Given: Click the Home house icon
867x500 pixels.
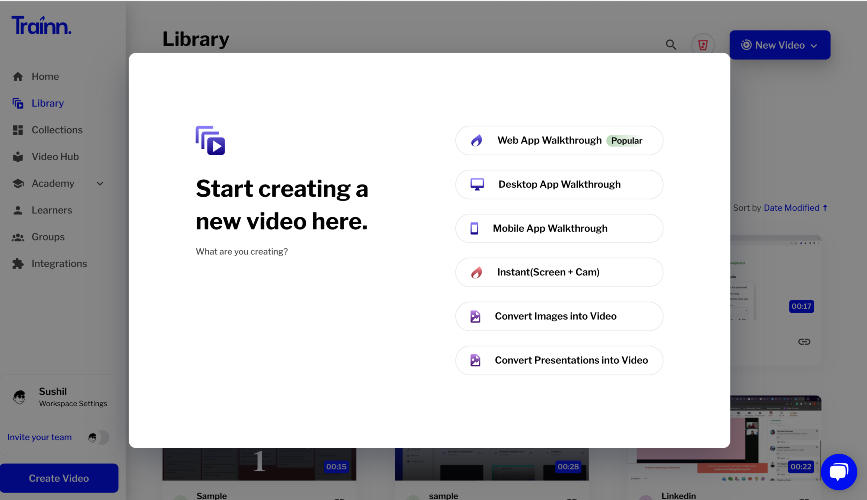Looking at the screenshot, I should [18, 76].
